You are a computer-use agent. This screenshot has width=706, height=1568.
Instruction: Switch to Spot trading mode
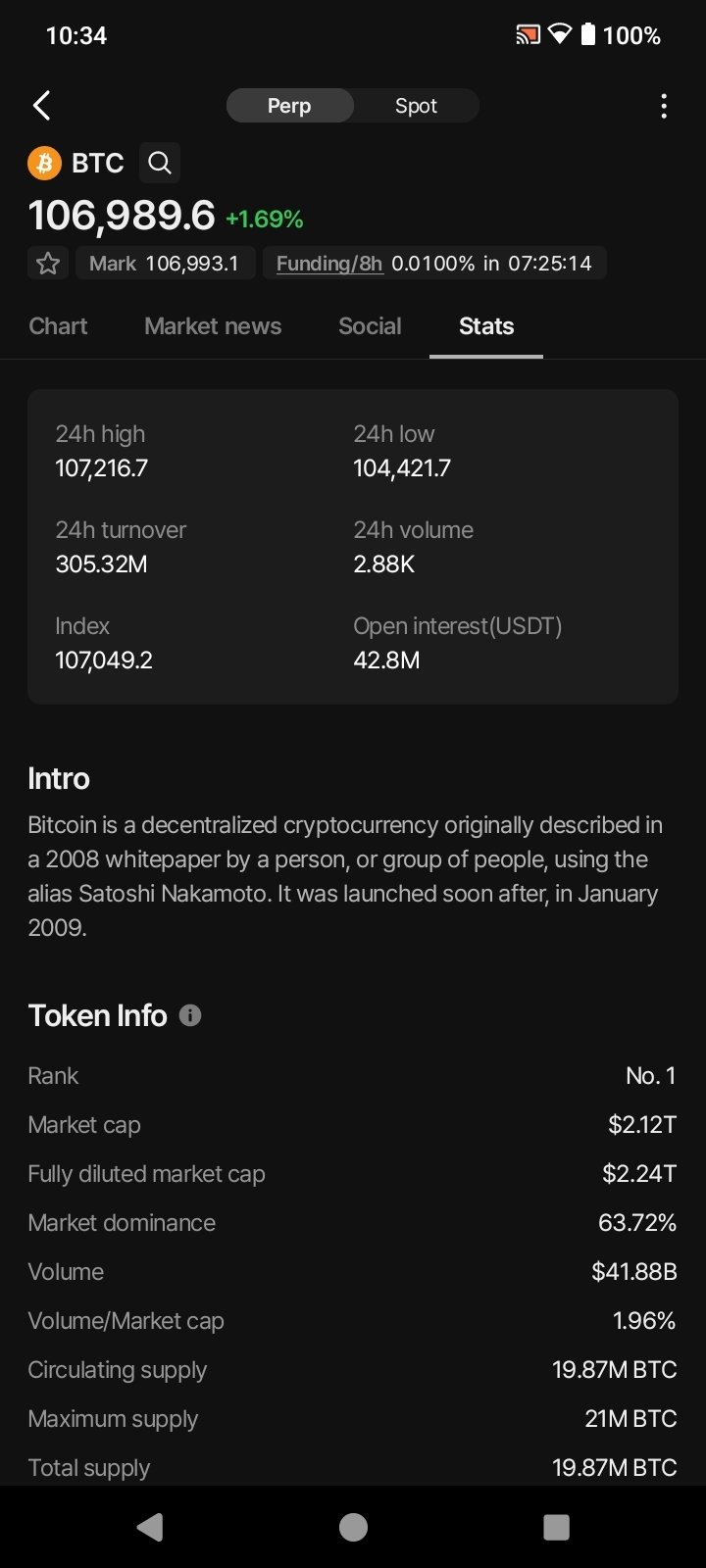(x=416, y=106)
